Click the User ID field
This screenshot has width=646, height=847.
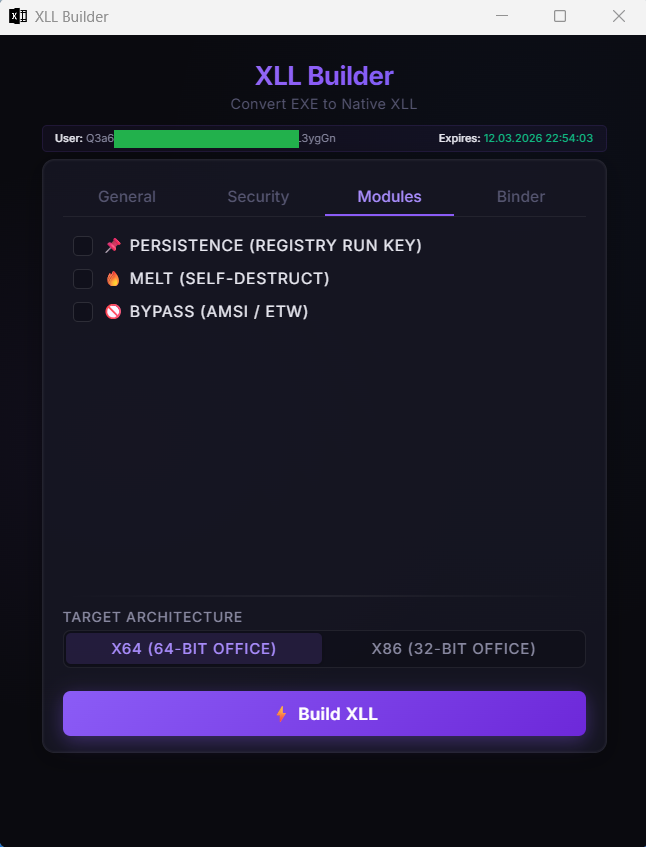(210, 139)
